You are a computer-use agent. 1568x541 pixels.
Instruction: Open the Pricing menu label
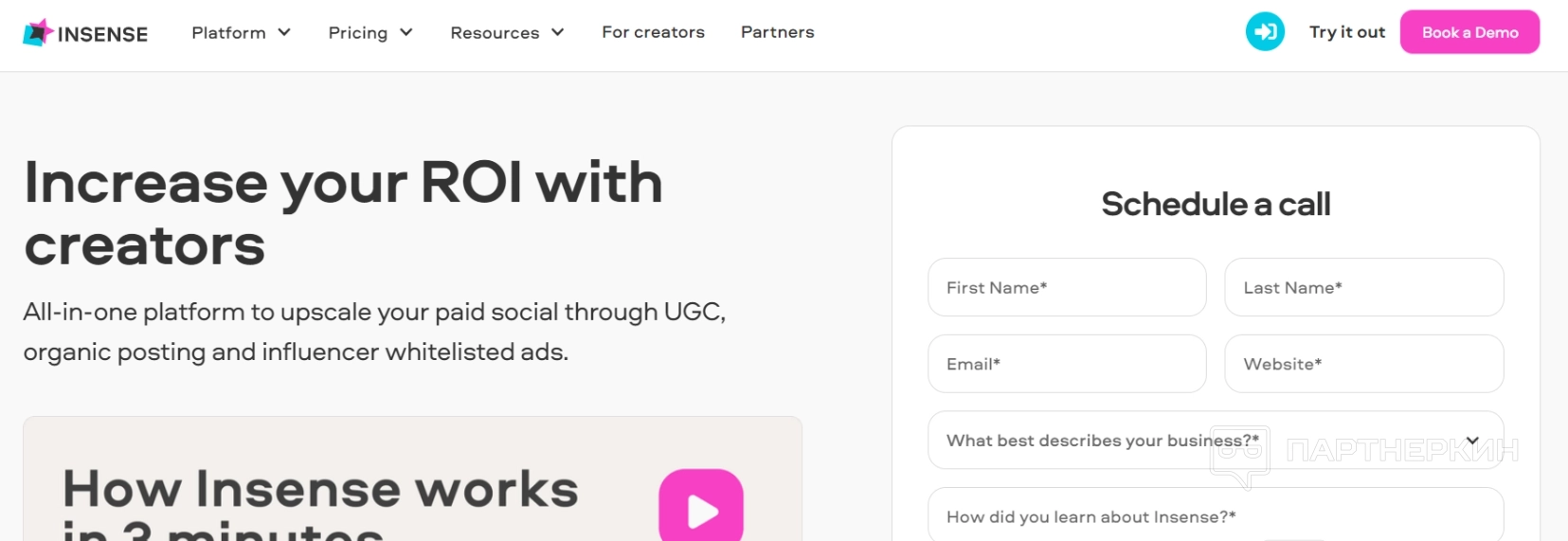coord(357,32)
